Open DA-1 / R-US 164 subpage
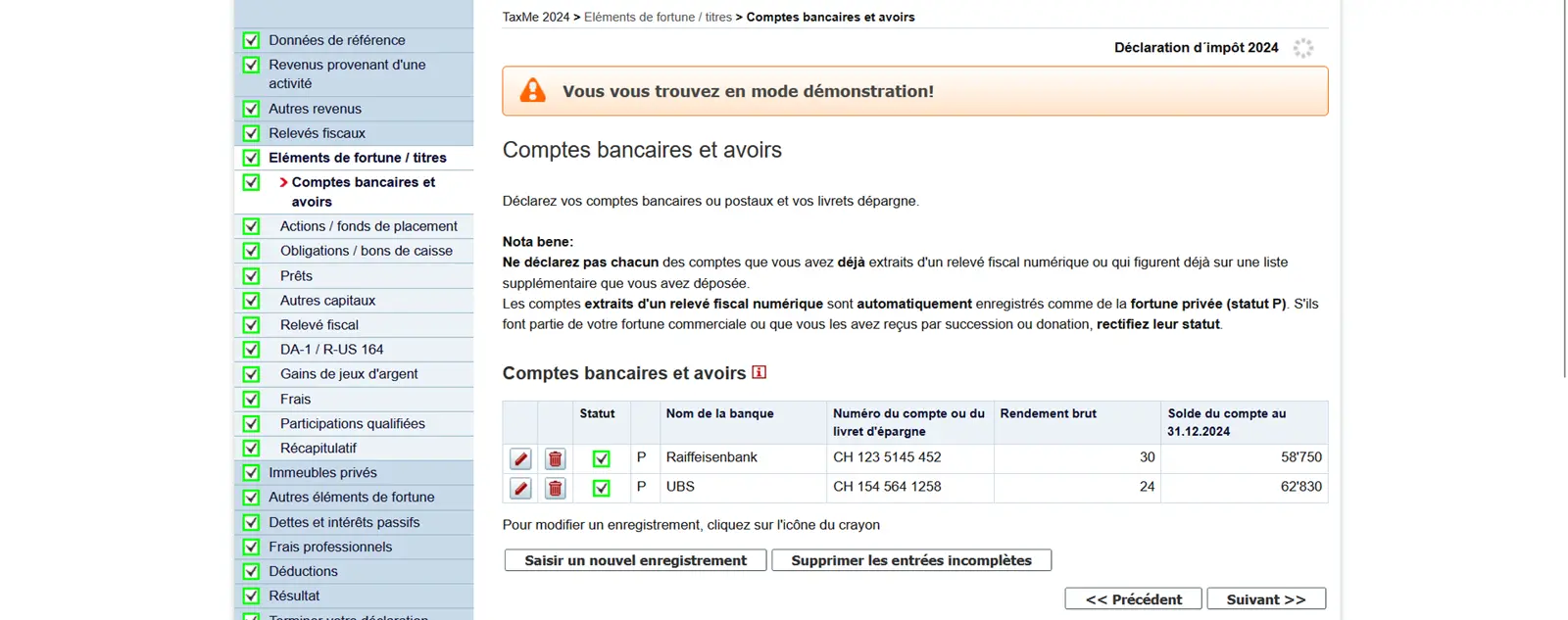This screenshot has width=1568, height=620. pyautogui.click(x=332, y=350)
